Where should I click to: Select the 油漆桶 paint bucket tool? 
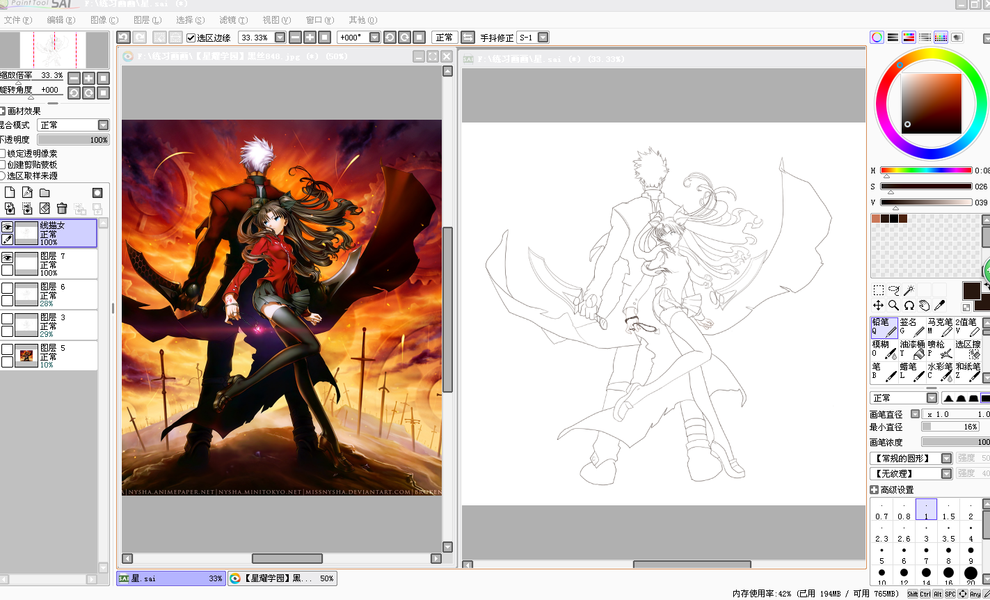click(x=912, y=349)
